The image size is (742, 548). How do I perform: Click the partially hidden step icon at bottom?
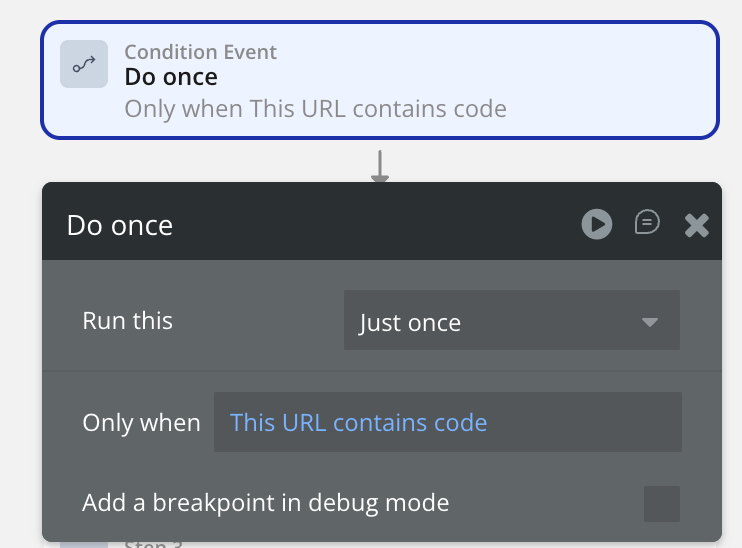click(x=84, y=544)
